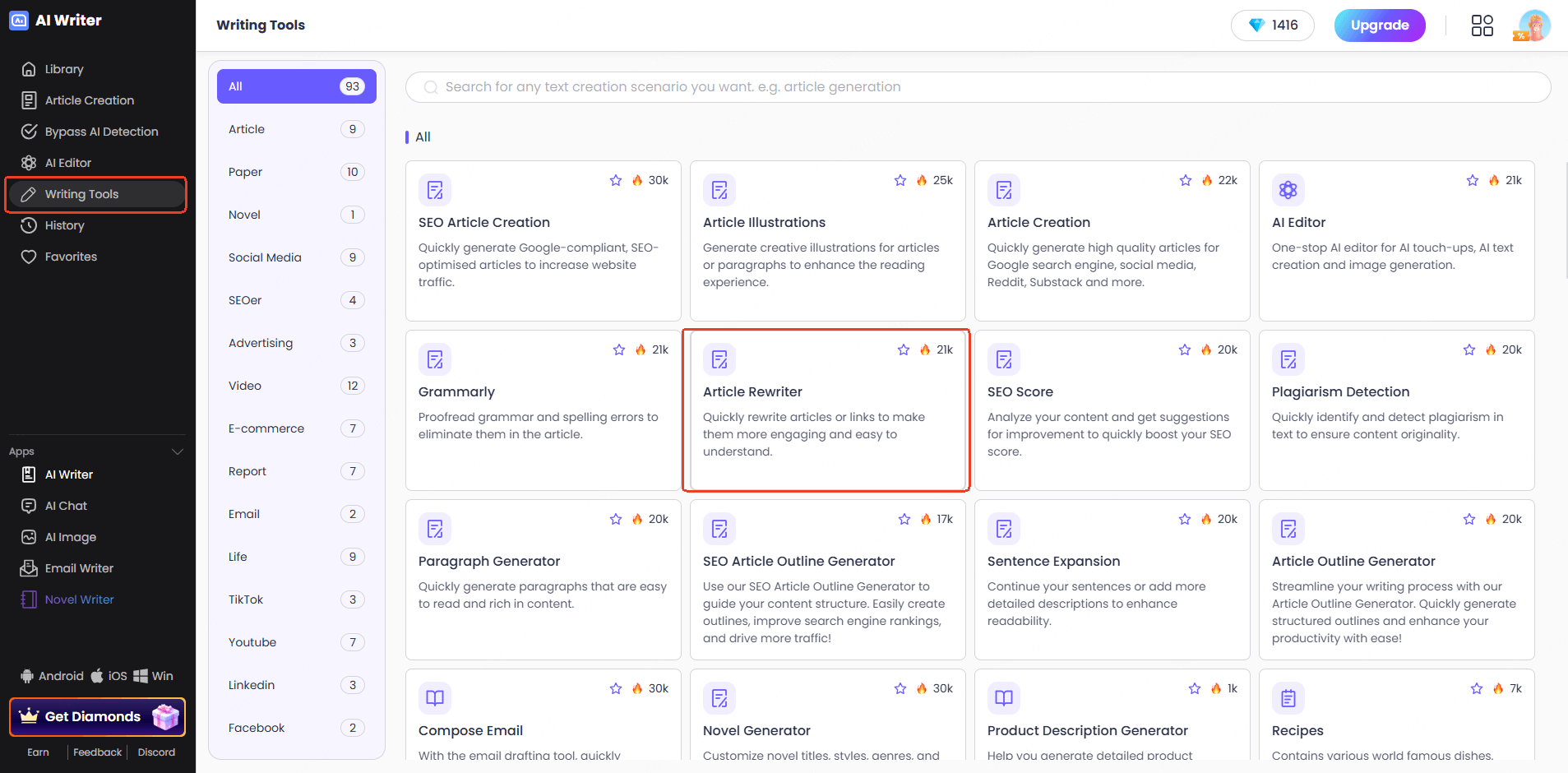Star the Sentence Expansion card
The image size is (1568, 773).
pos(1185,519)
